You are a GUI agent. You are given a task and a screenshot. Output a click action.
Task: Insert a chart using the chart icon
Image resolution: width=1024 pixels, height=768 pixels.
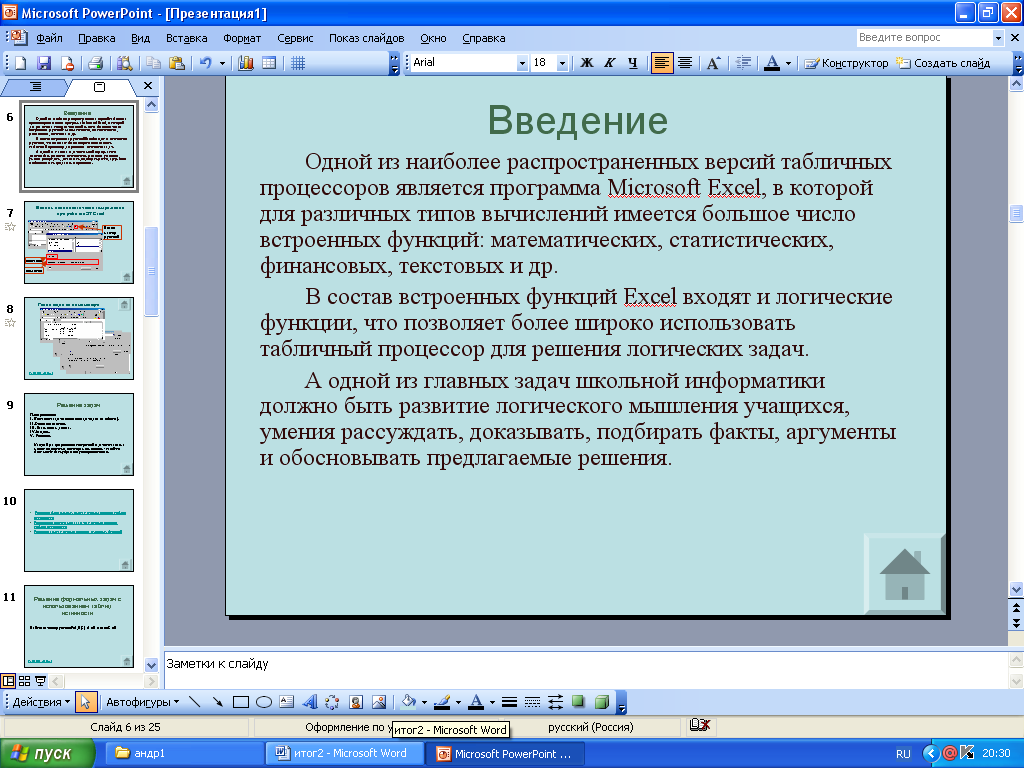point(246,63)
